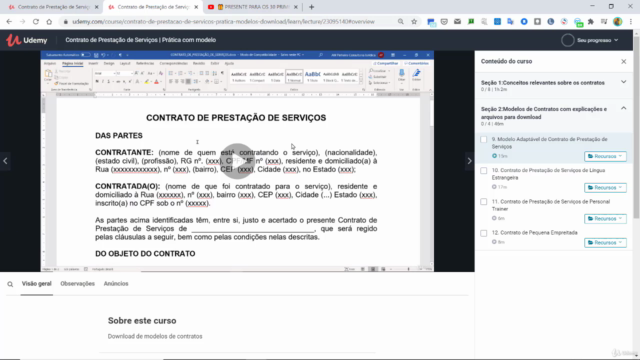This screenshot has height=360, width=640.
Task: Switch to the Anúncios tab
Action: (116, 284)
